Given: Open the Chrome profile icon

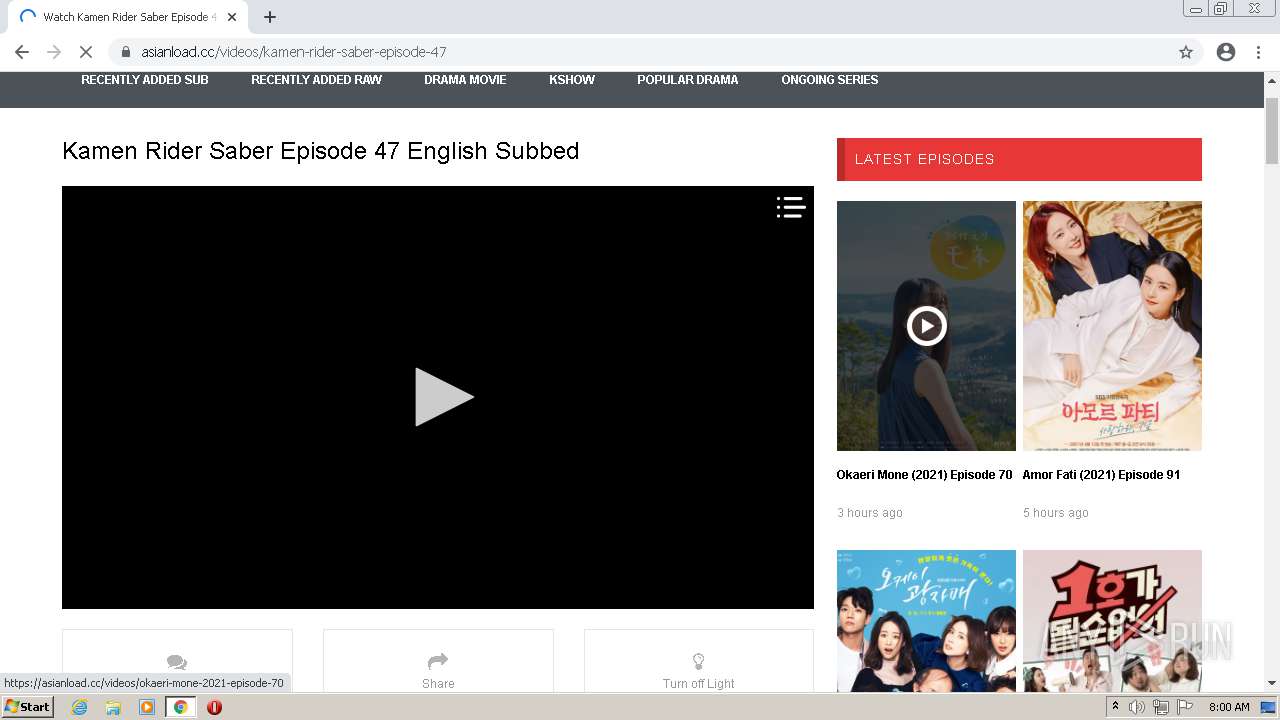Looking at the screenshot, I should click(1226, 52).
